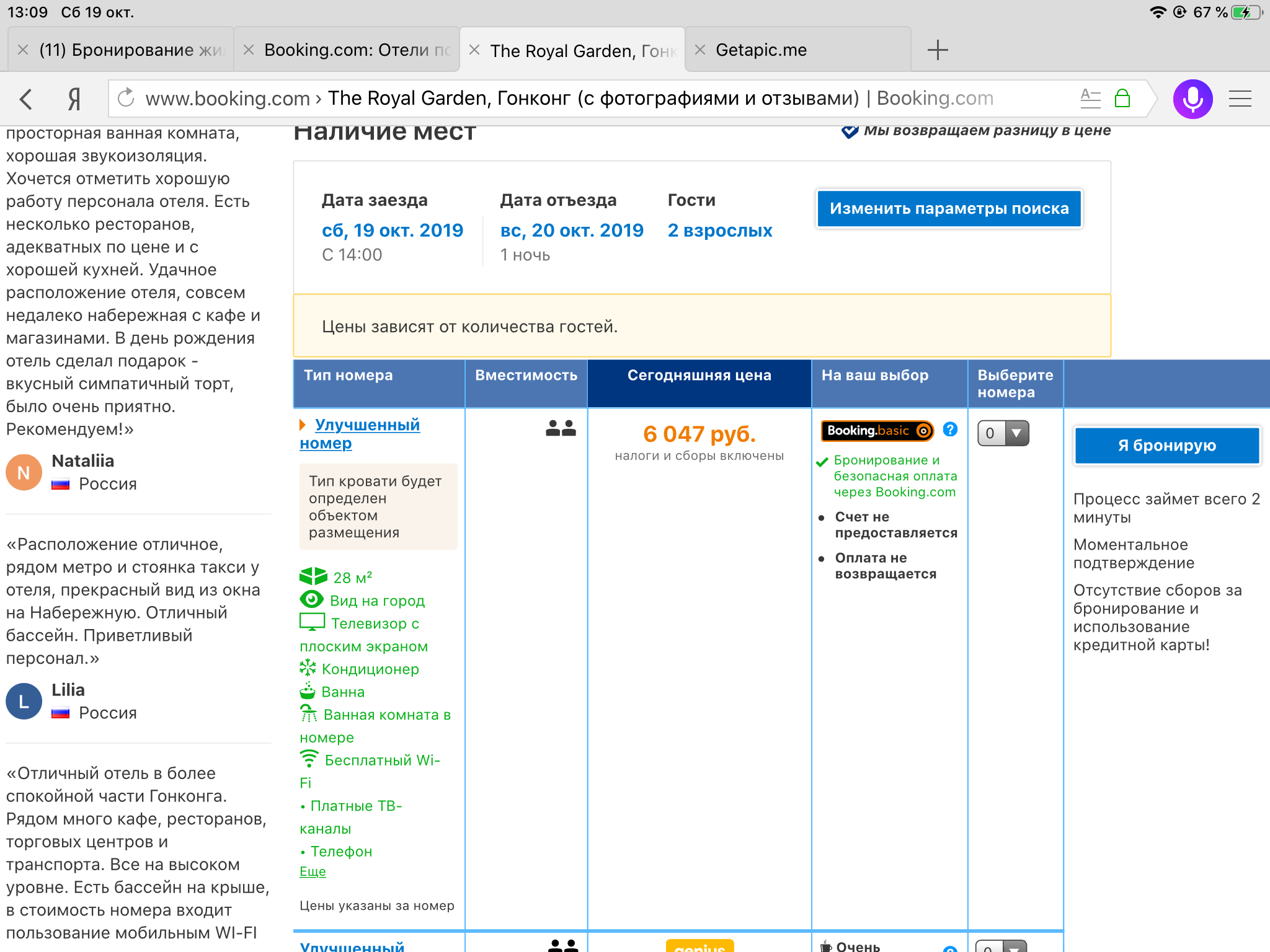This screenshot has width=1270, height=952.
Task: Close the Бронирование tab
Action: pos(23,50)
